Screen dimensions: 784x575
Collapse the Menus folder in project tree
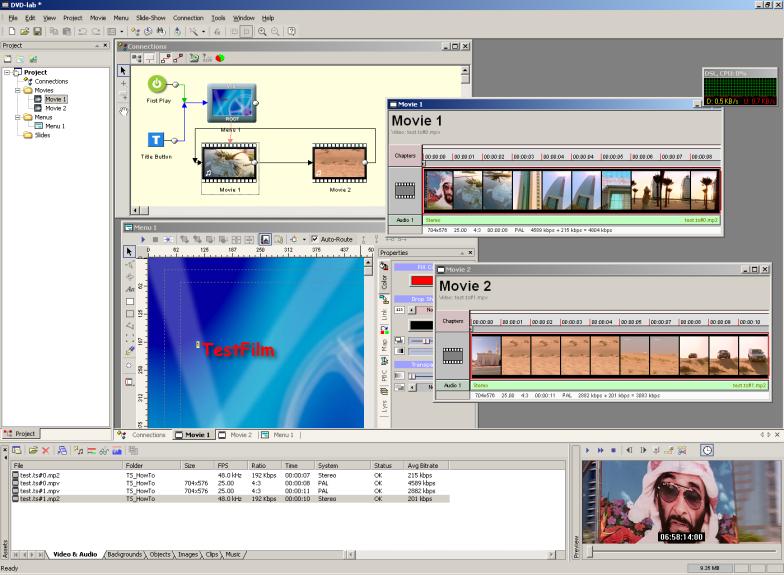[16, 117]
